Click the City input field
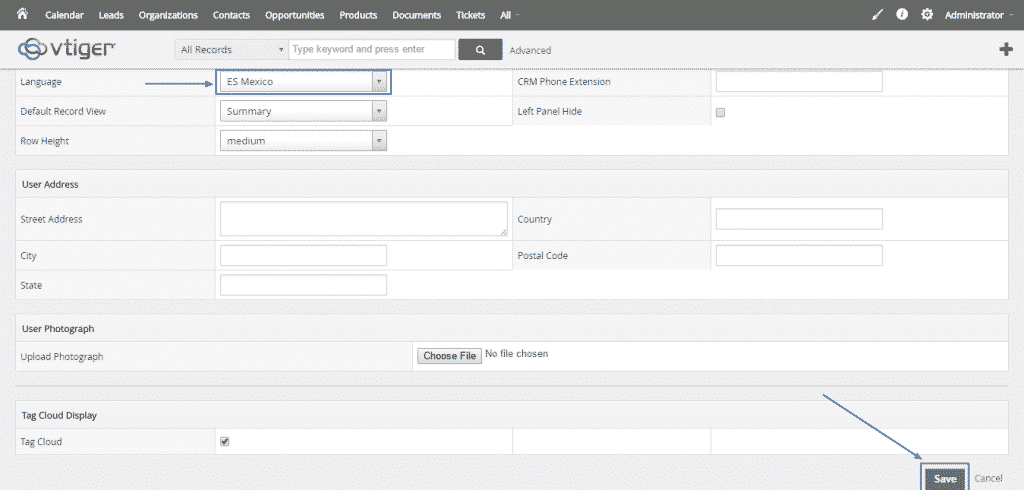 [303, 255]
